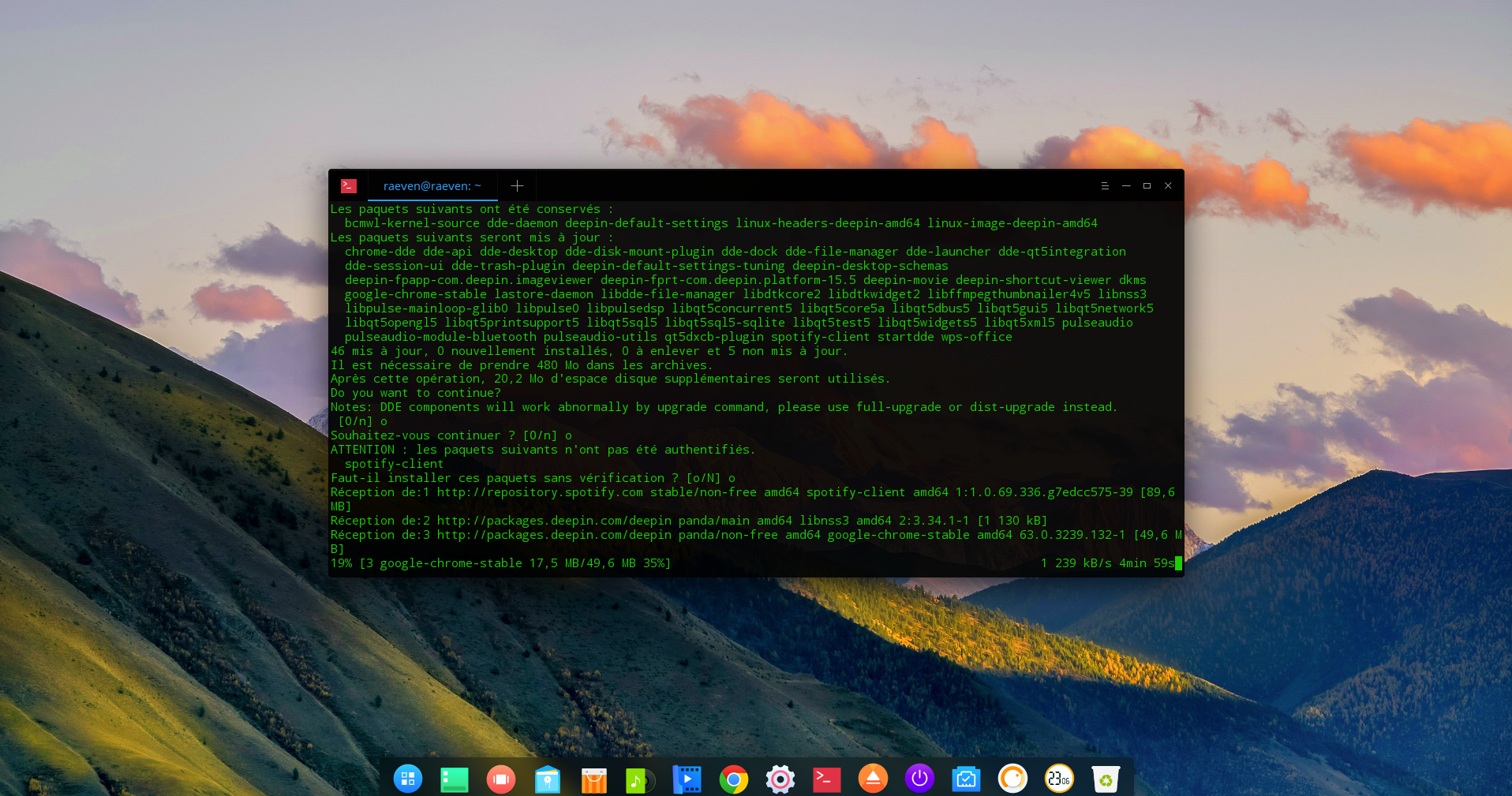
Task: Click the green Show Desktop dock icon
Action: (455, 779)
